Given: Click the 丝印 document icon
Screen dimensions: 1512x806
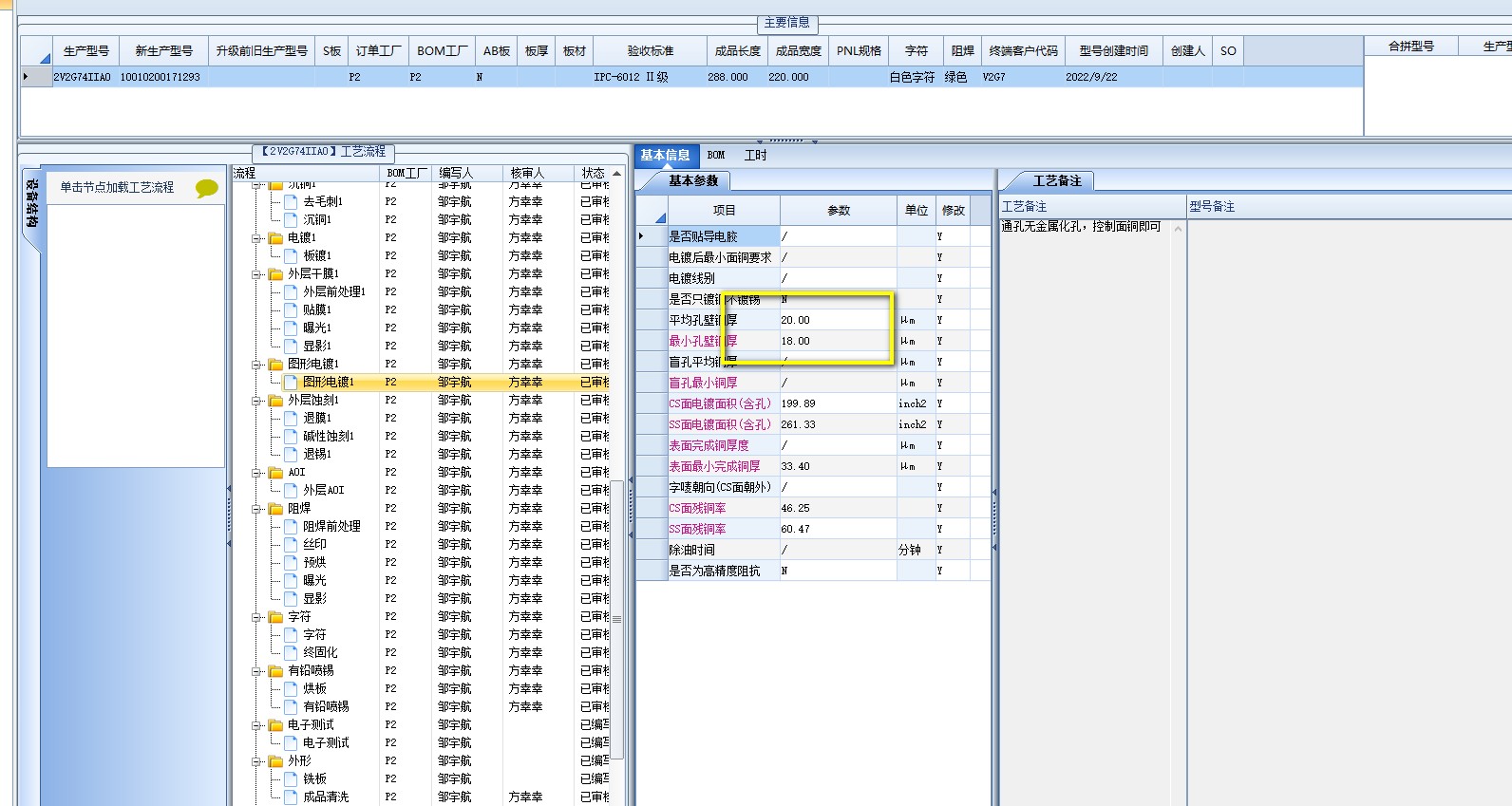Looking at the screenshot, I should click(291, 544).
